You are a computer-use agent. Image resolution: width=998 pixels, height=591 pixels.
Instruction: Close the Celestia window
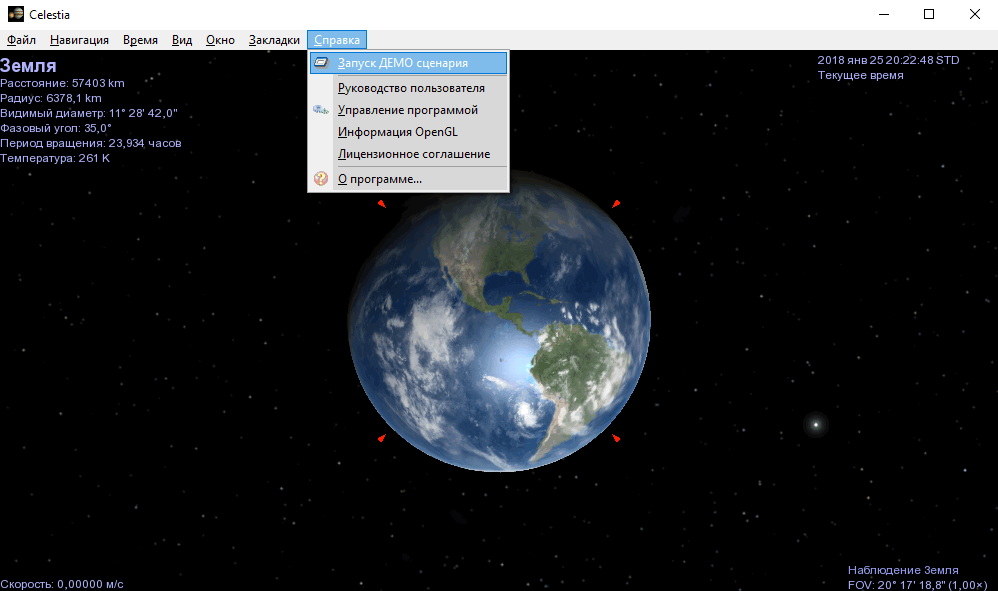click(975, 14)
